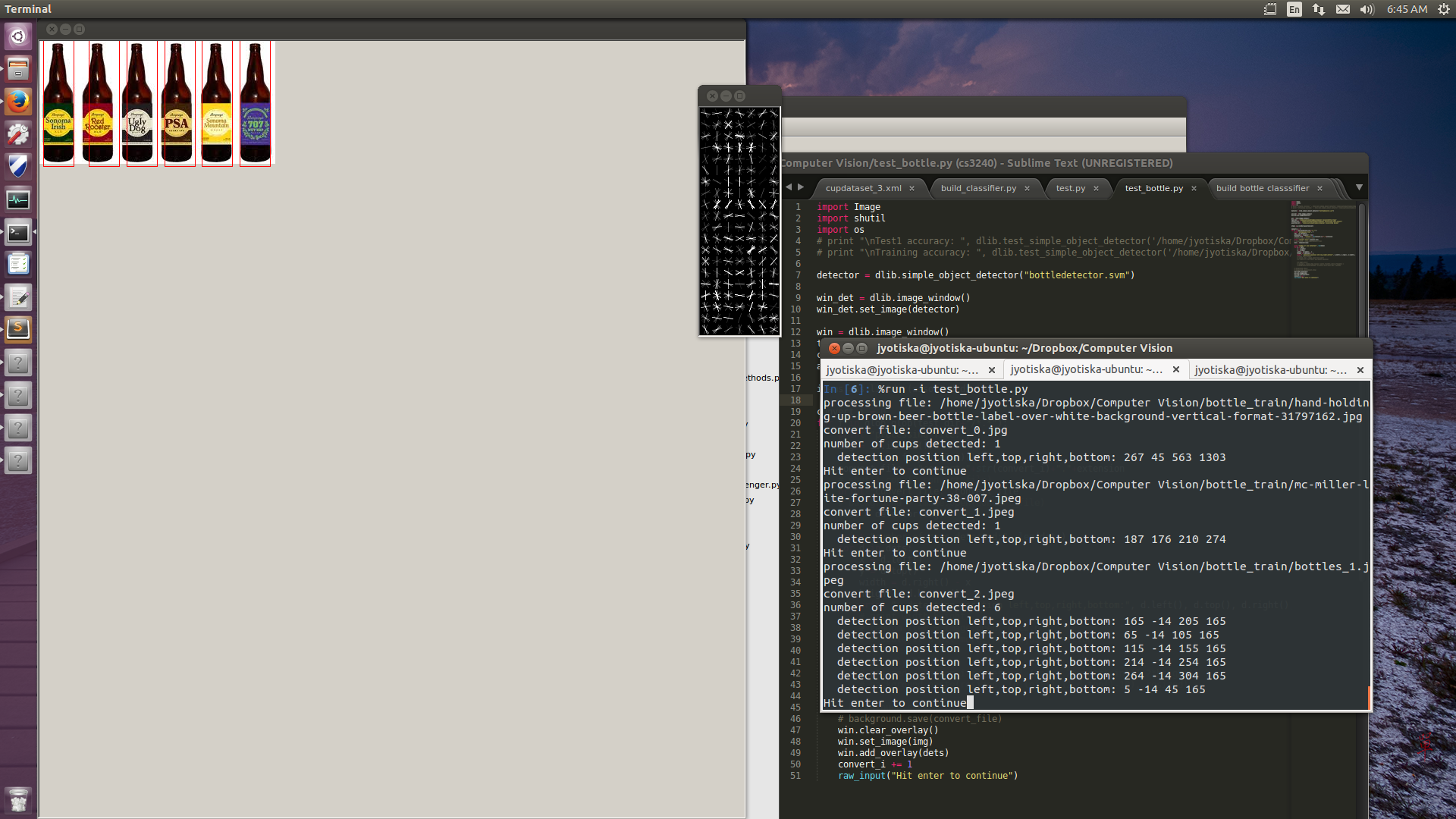This screenshot has width=1456, height=819.
Task: Open System Settings wrench icon
Action: click(18, 134)
